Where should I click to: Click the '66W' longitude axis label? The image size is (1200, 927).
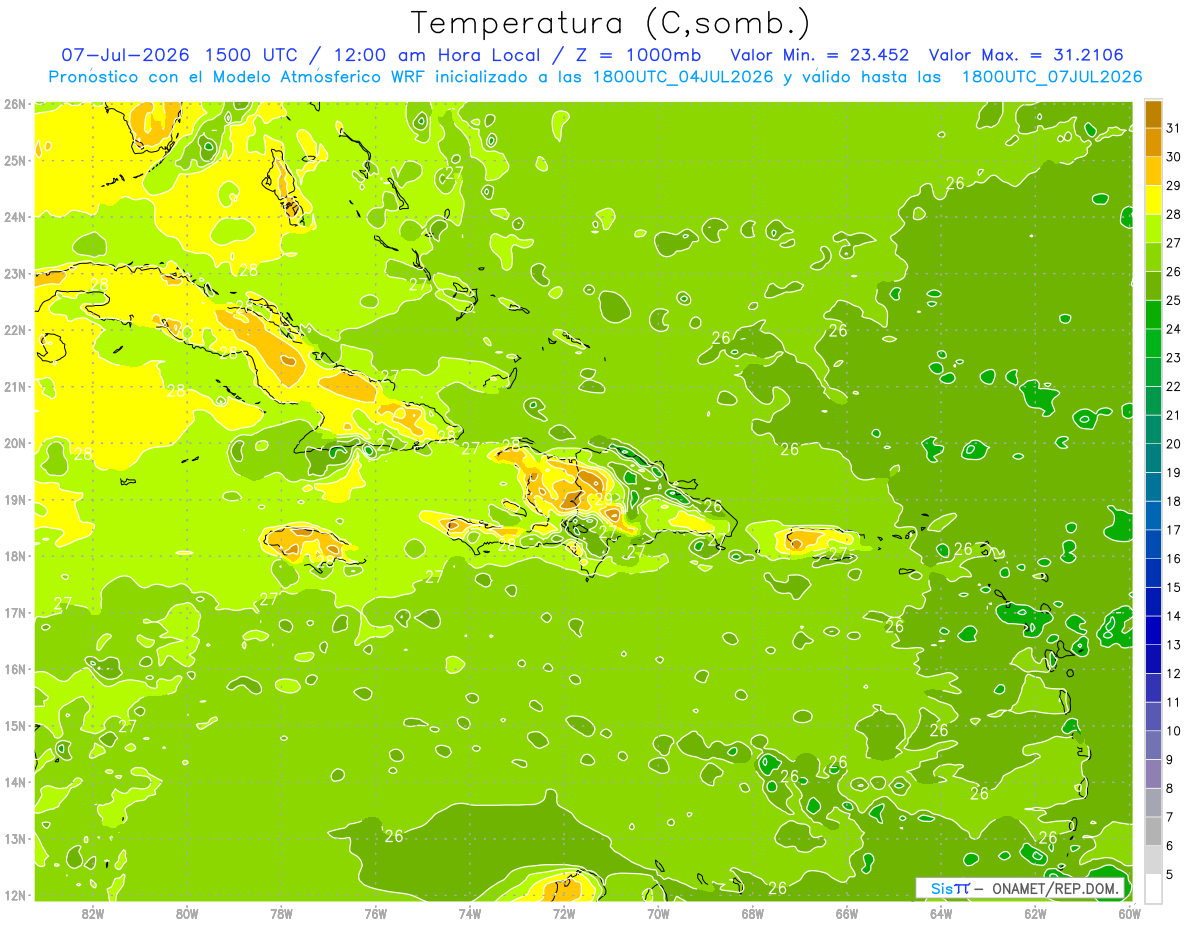coord(846,913)
